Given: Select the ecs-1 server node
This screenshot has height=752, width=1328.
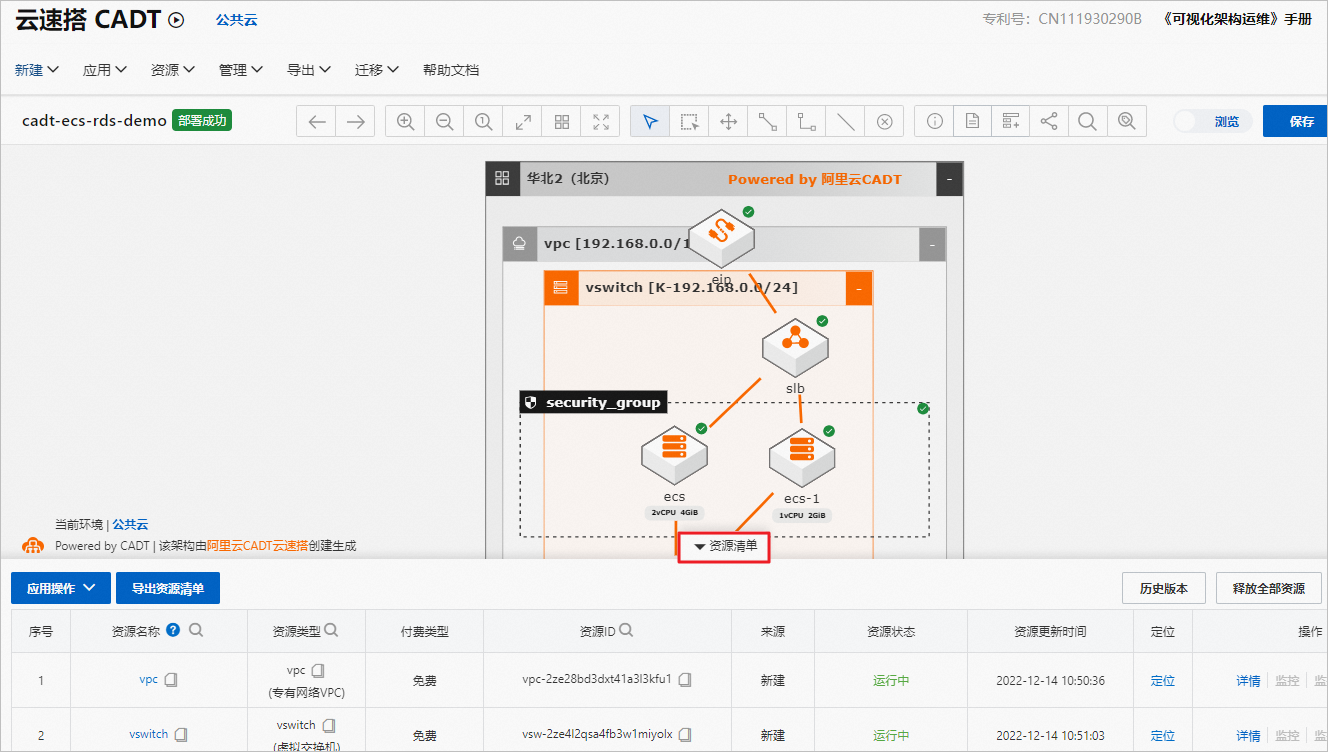Looking at the screenshot, I should pos(802,460).
